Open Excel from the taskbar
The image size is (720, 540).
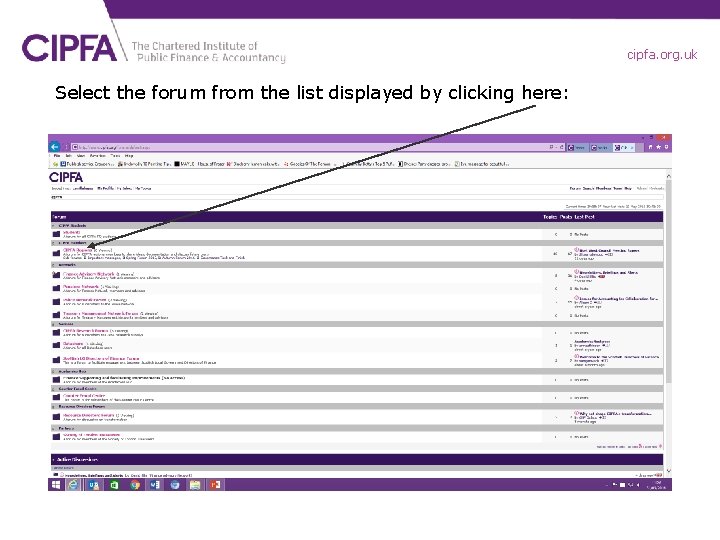pos(114,485)
